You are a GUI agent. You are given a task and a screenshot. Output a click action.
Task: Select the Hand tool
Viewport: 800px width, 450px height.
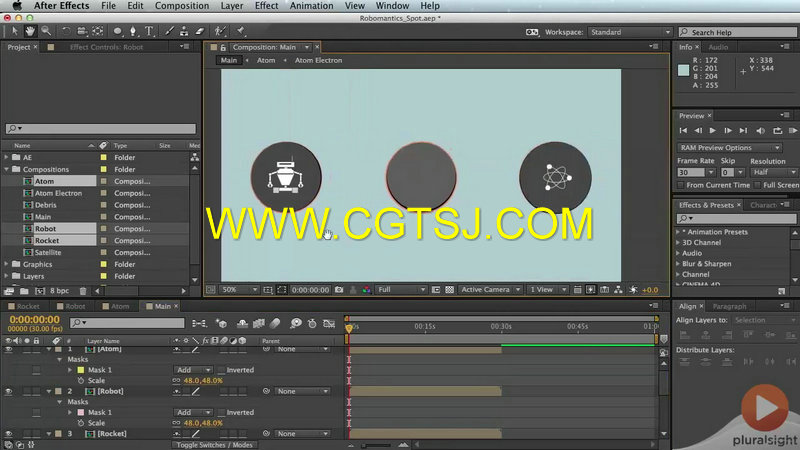(30, 31)
